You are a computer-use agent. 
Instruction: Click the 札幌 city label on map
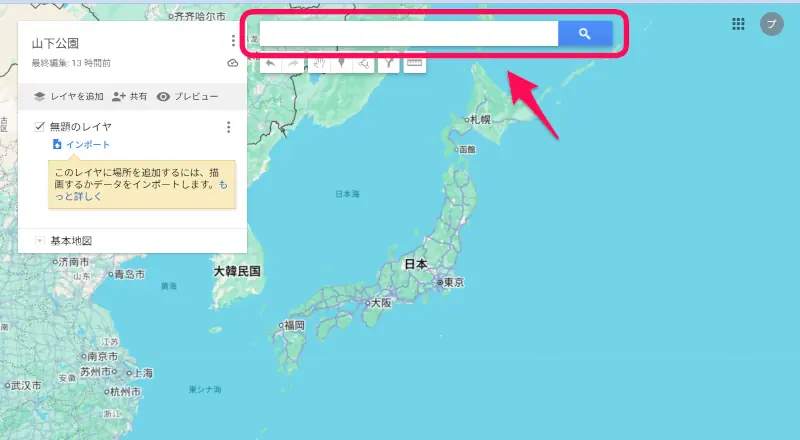click(x=480, y=119)
